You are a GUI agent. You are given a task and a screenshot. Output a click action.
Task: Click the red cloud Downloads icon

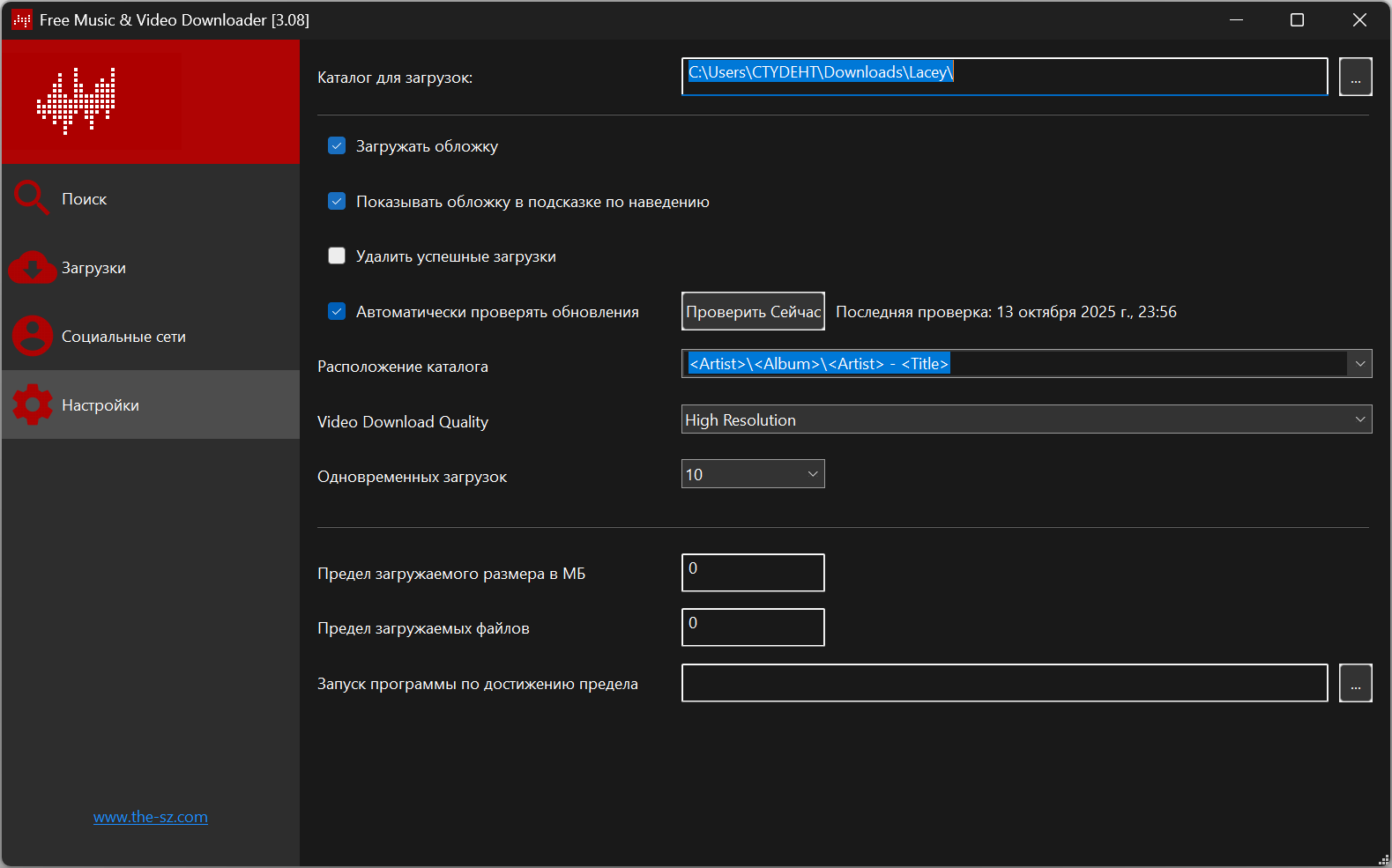32,267
